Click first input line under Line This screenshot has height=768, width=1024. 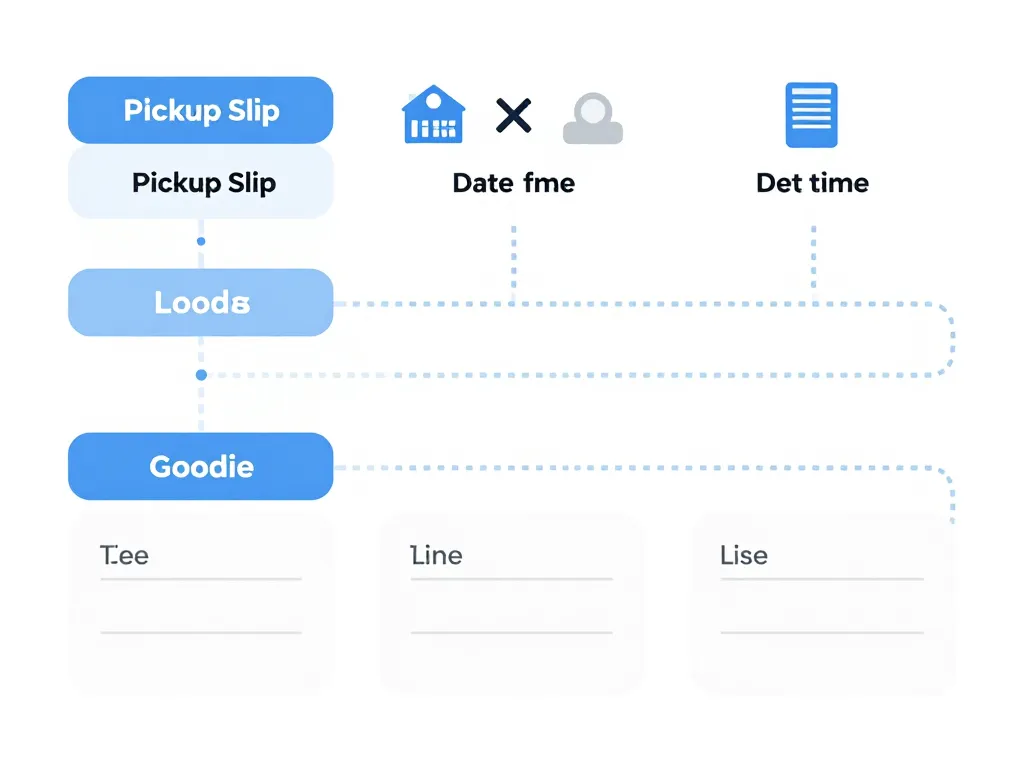coord(511,578)
